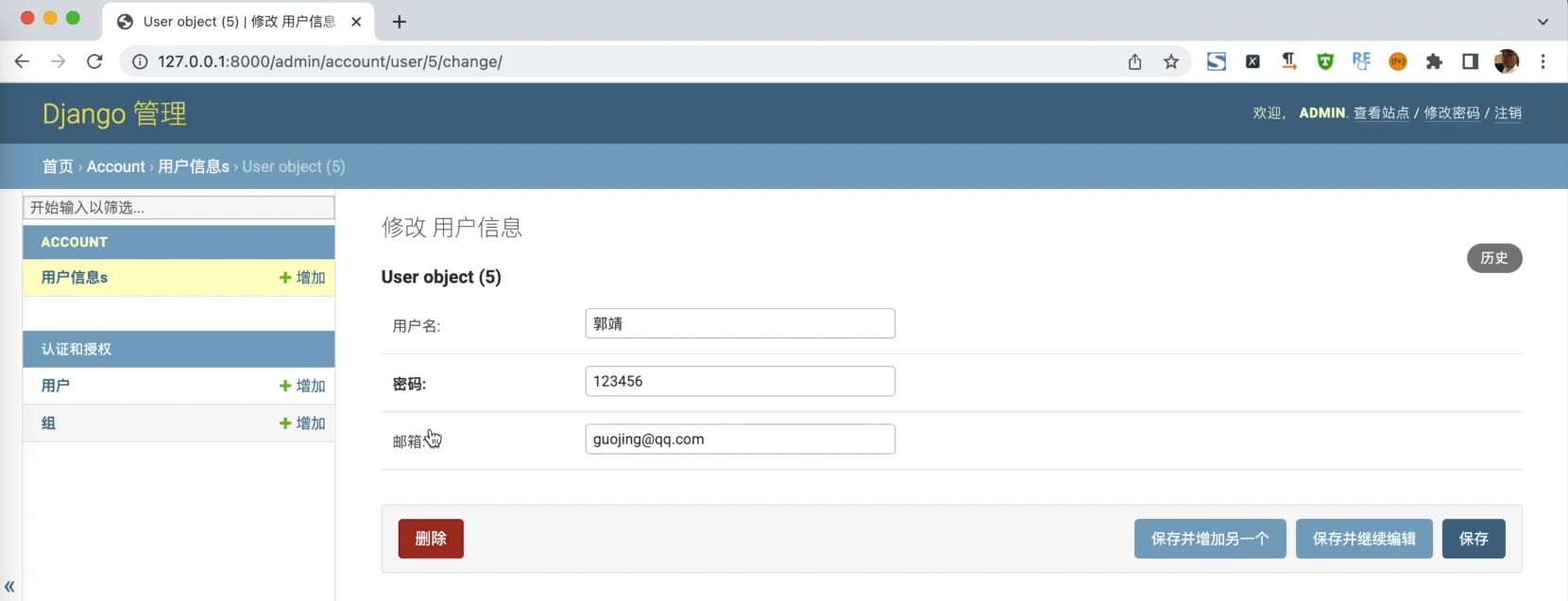Go back using browser back arrow
Viewport: 1568px width, 601px height.
pos(22,61)
